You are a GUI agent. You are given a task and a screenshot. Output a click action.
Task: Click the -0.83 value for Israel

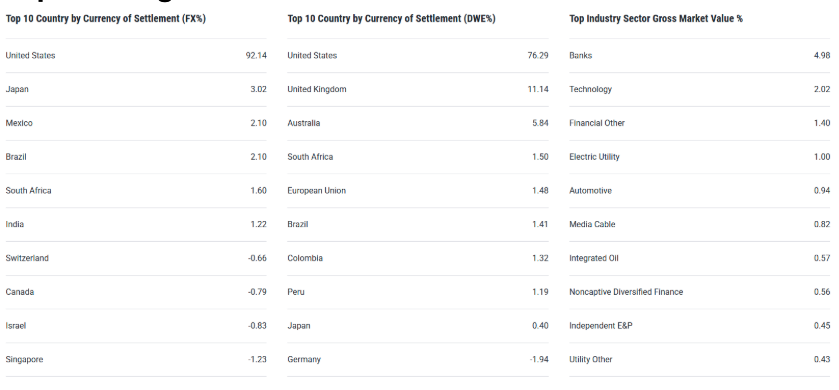pyautogui.click(x=257, y=326)
